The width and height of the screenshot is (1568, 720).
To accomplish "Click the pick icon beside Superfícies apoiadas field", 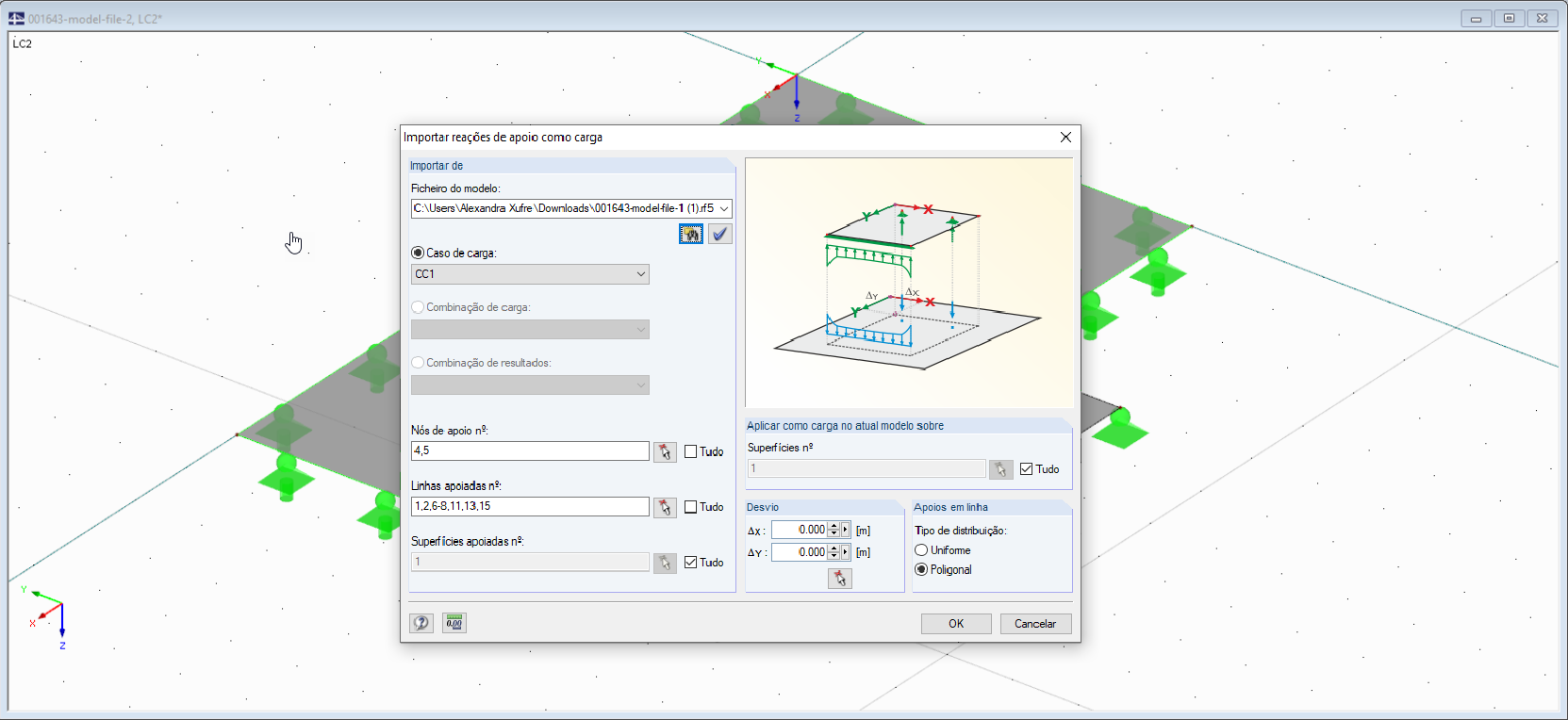I will [x=665, y=563].
